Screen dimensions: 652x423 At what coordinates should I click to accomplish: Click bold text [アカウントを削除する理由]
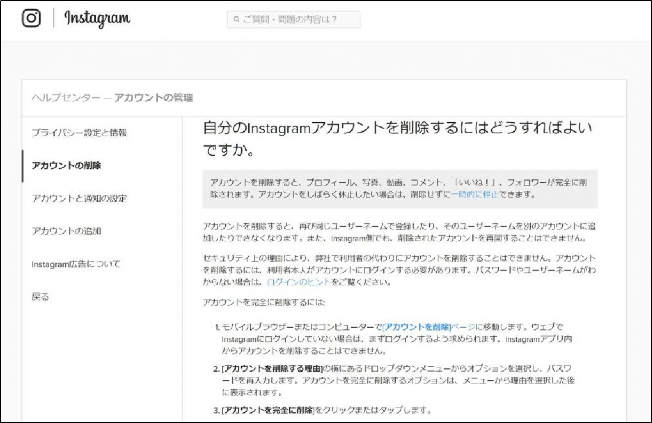tap(272, 369)
